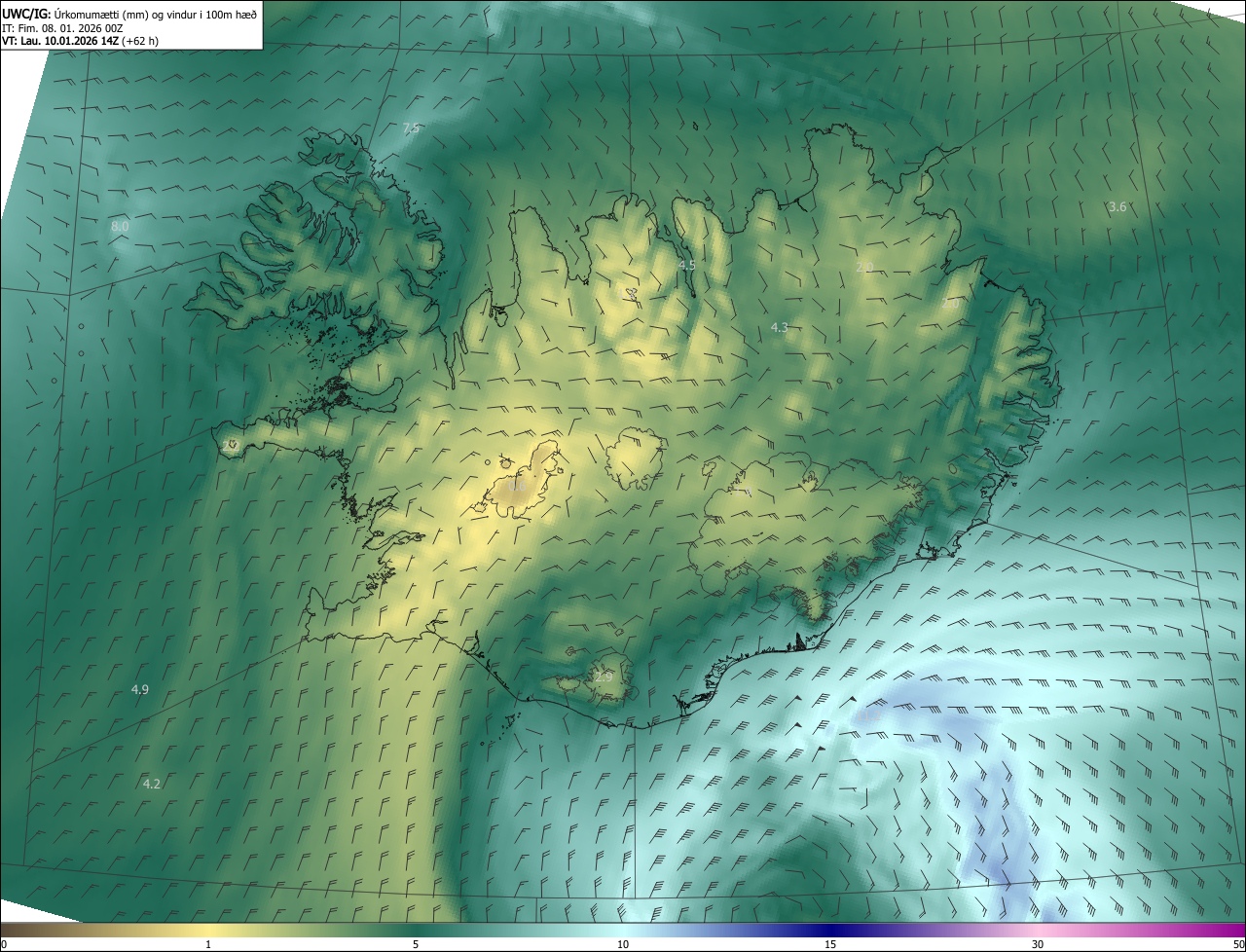
Task: Click the colour scale tick label 1
Action: tap(208, 944)
